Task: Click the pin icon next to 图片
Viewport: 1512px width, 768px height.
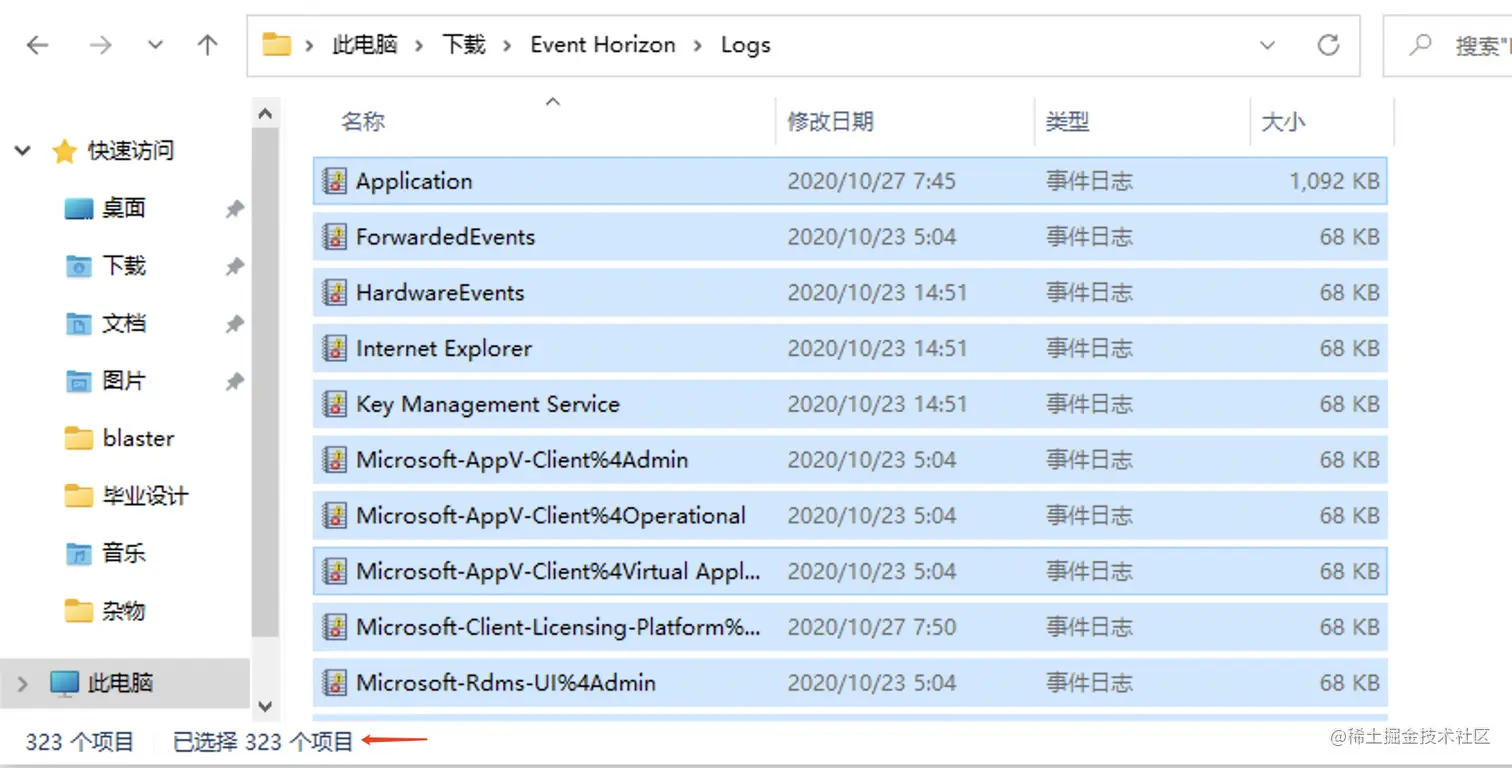Action: [233, 381]
